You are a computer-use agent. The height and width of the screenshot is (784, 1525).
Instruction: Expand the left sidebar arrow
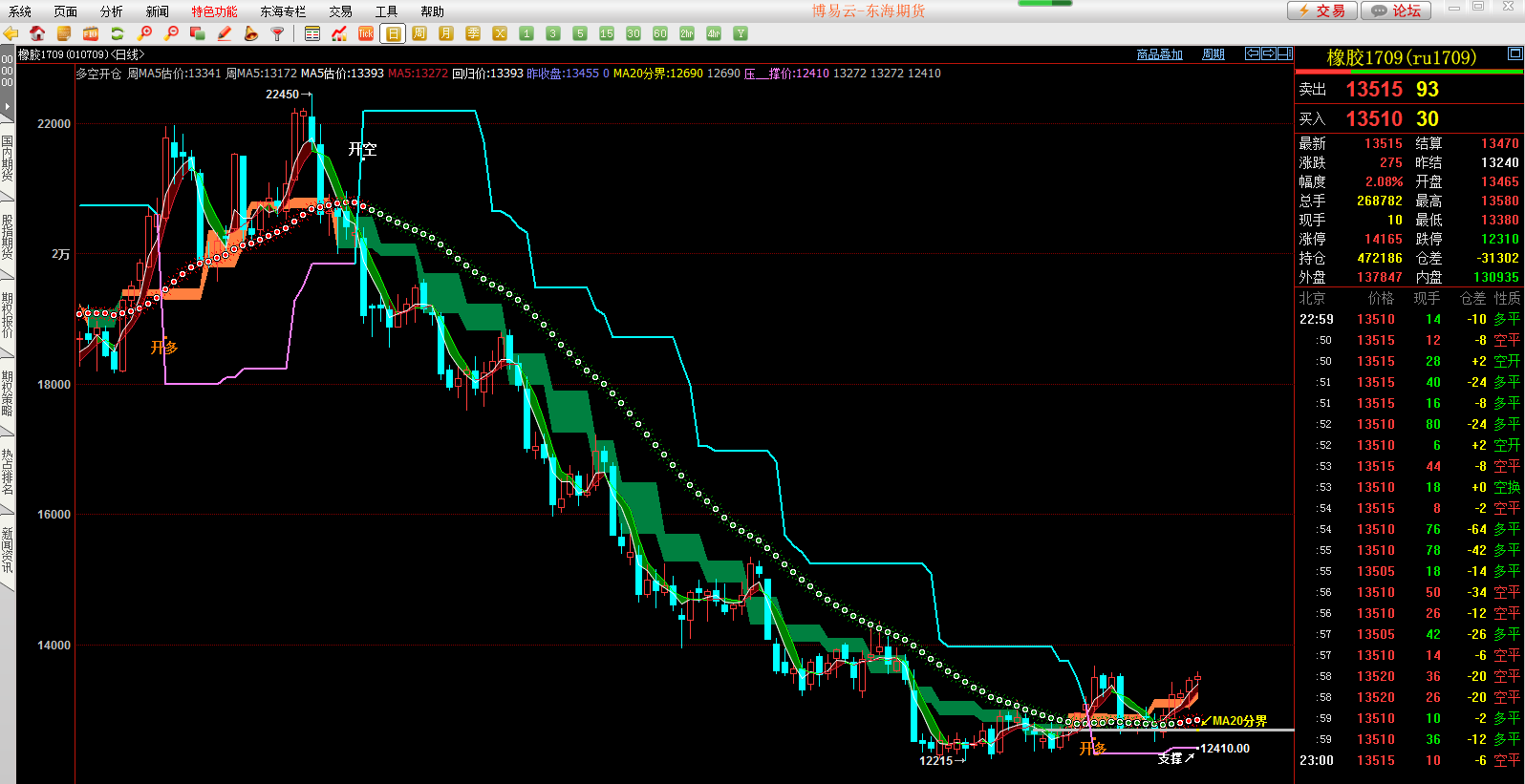point(7,106)
